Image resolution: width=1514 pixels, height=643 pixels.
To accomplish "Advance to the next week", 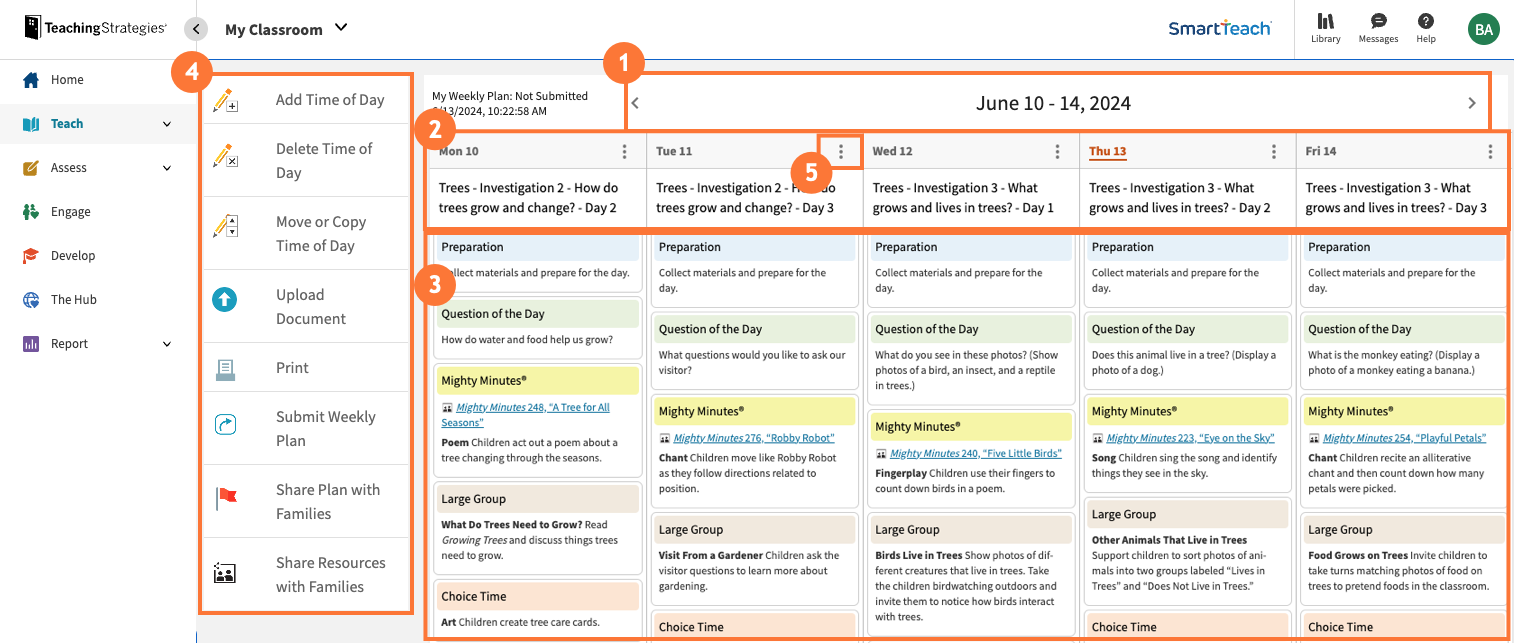I will (1471, 102).
